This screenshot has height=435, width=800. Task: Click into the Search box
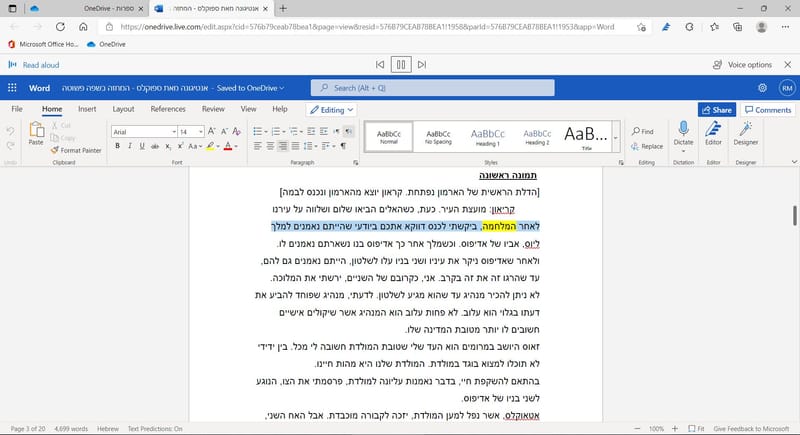[x=432, y=88]
